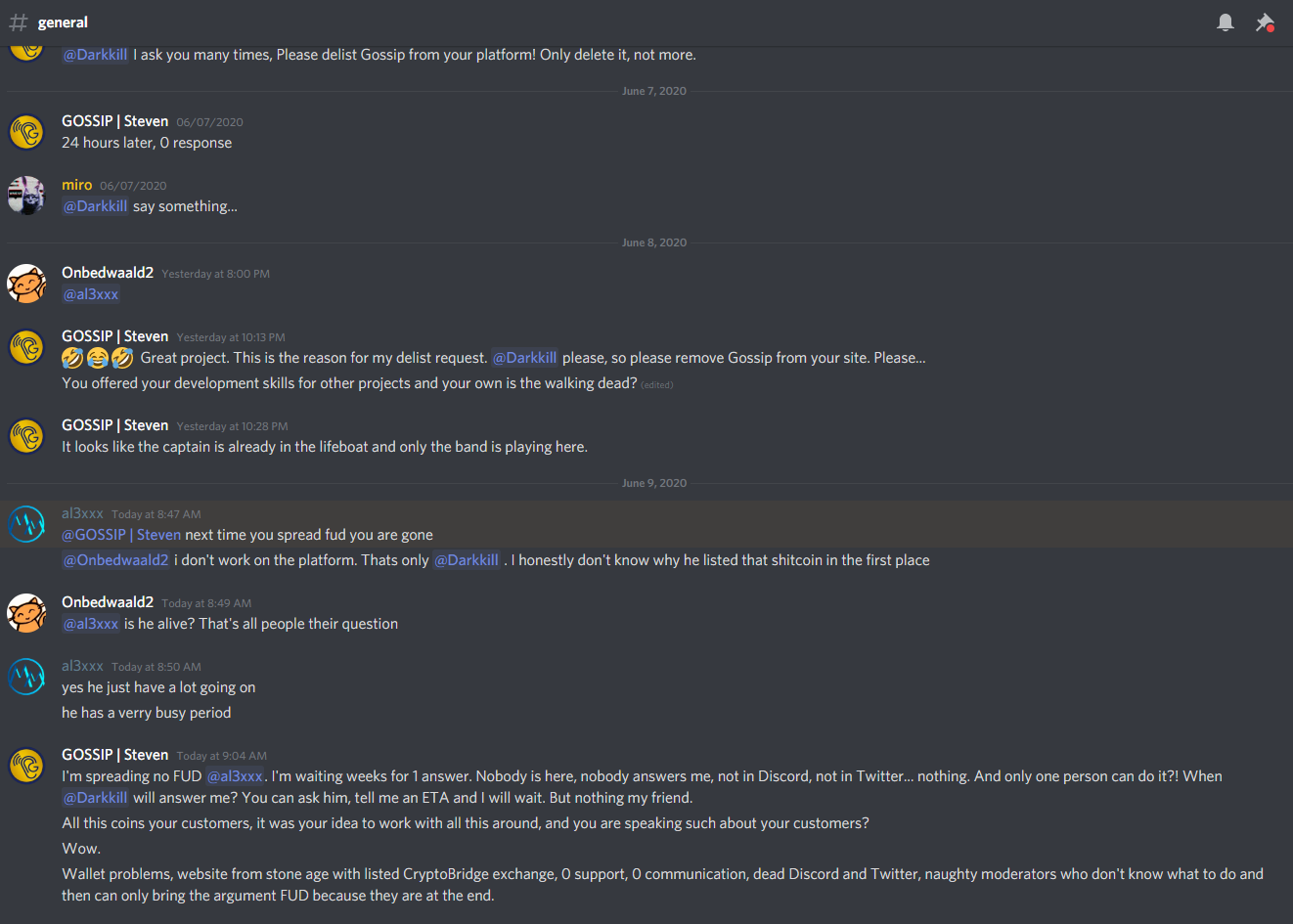Show pinned messages
This screenshot has height=924, width=1293.
pos(1265,22)
